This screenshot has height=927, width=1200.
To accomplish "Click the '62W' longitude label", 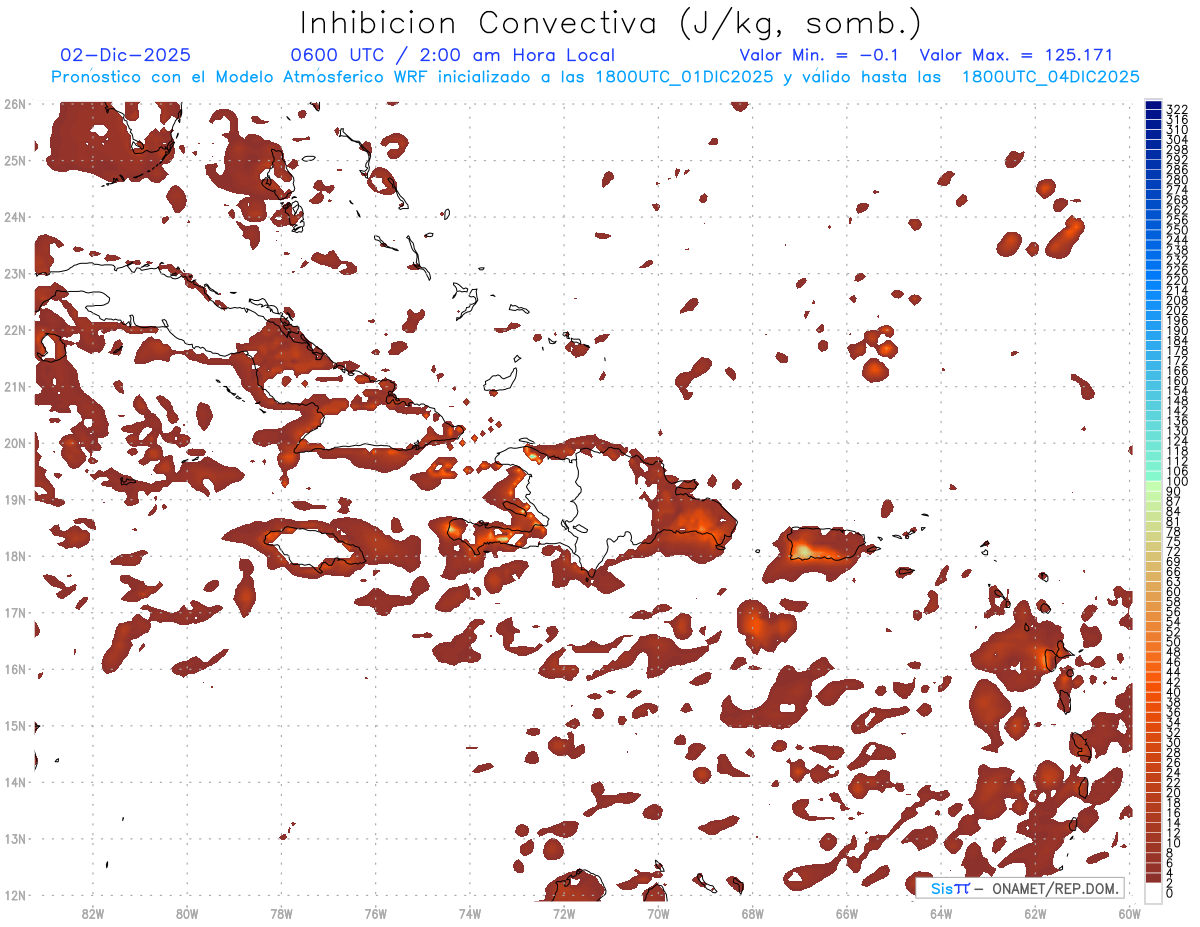I will point(1035,913).
